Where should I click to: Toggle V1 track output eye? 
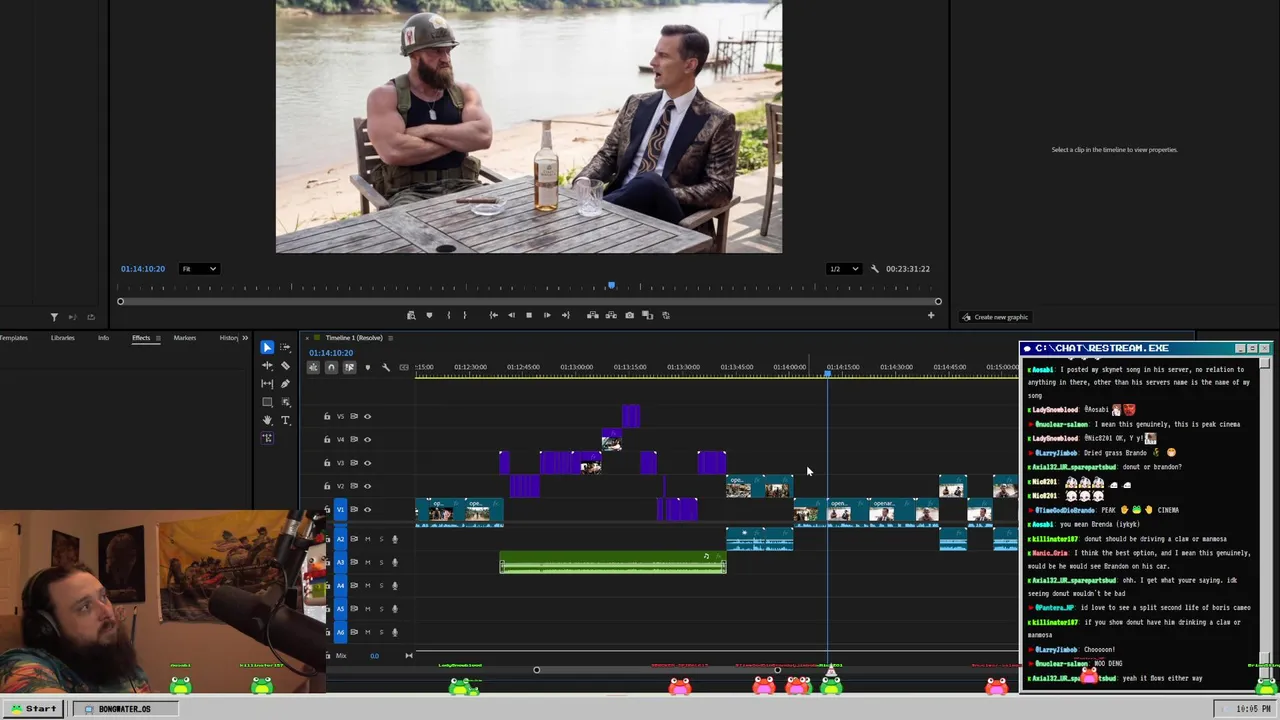click(368, 510)
